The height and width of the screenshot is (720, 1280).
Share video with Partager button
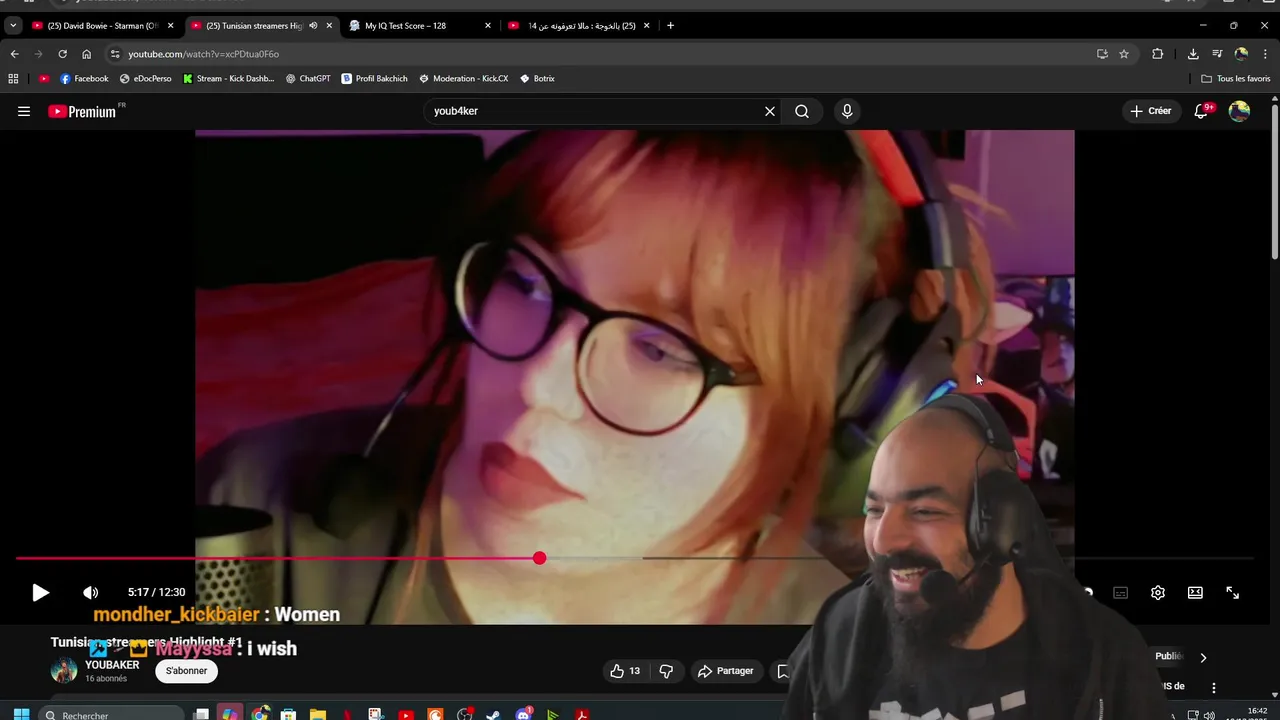click(x=725, y=671)
